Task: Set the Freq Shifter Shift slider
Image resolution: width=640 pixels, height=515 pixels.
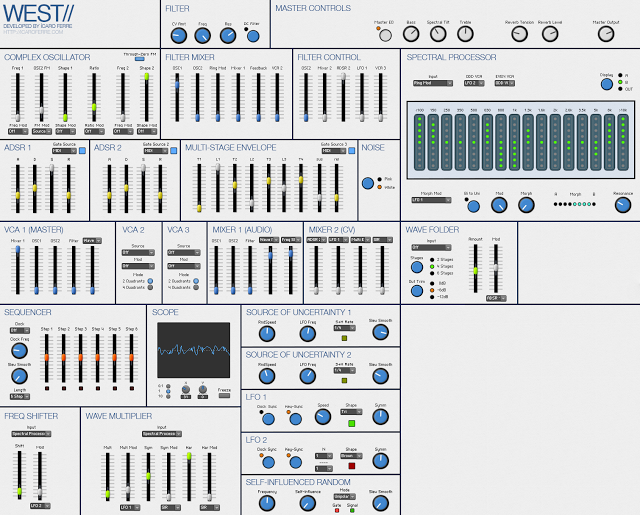Action: (19, 475)
